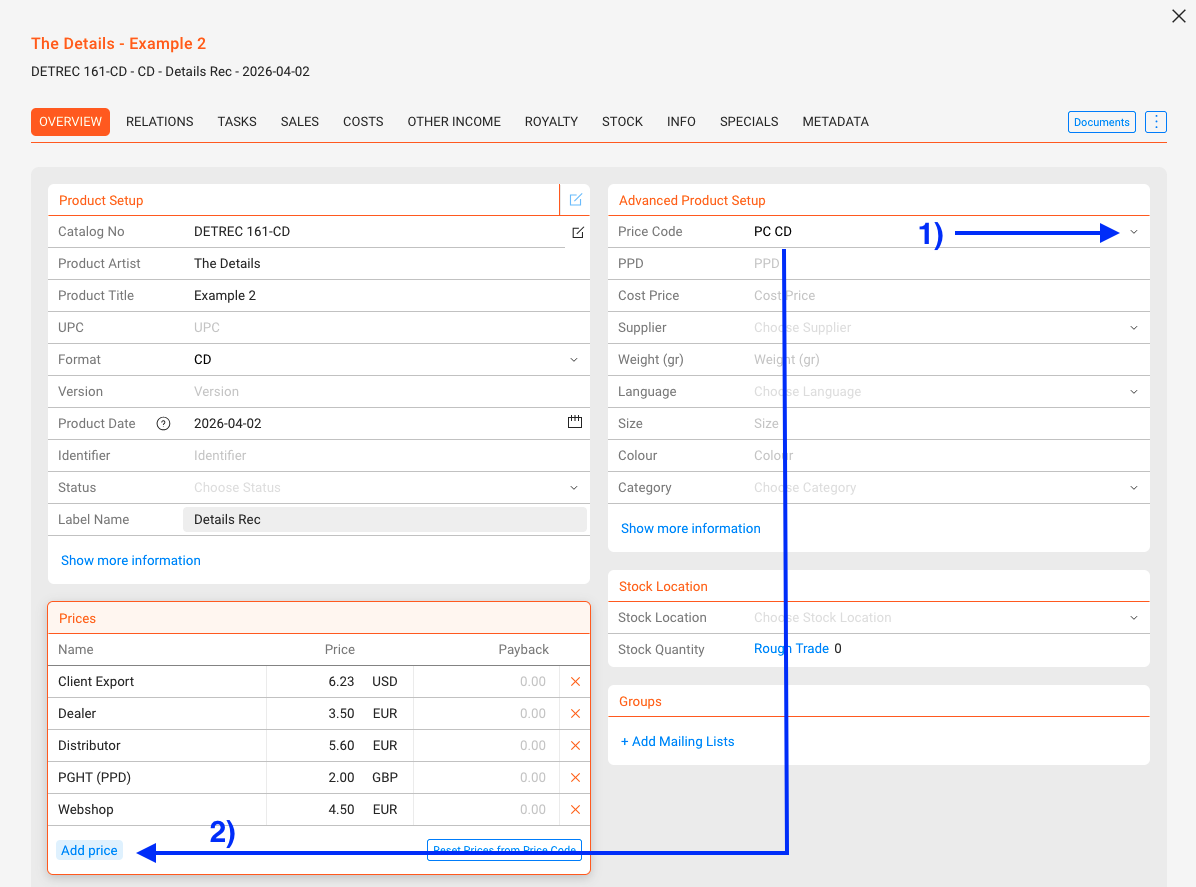Click the GBP currency on PGHT row

click(x=384, y=778)
